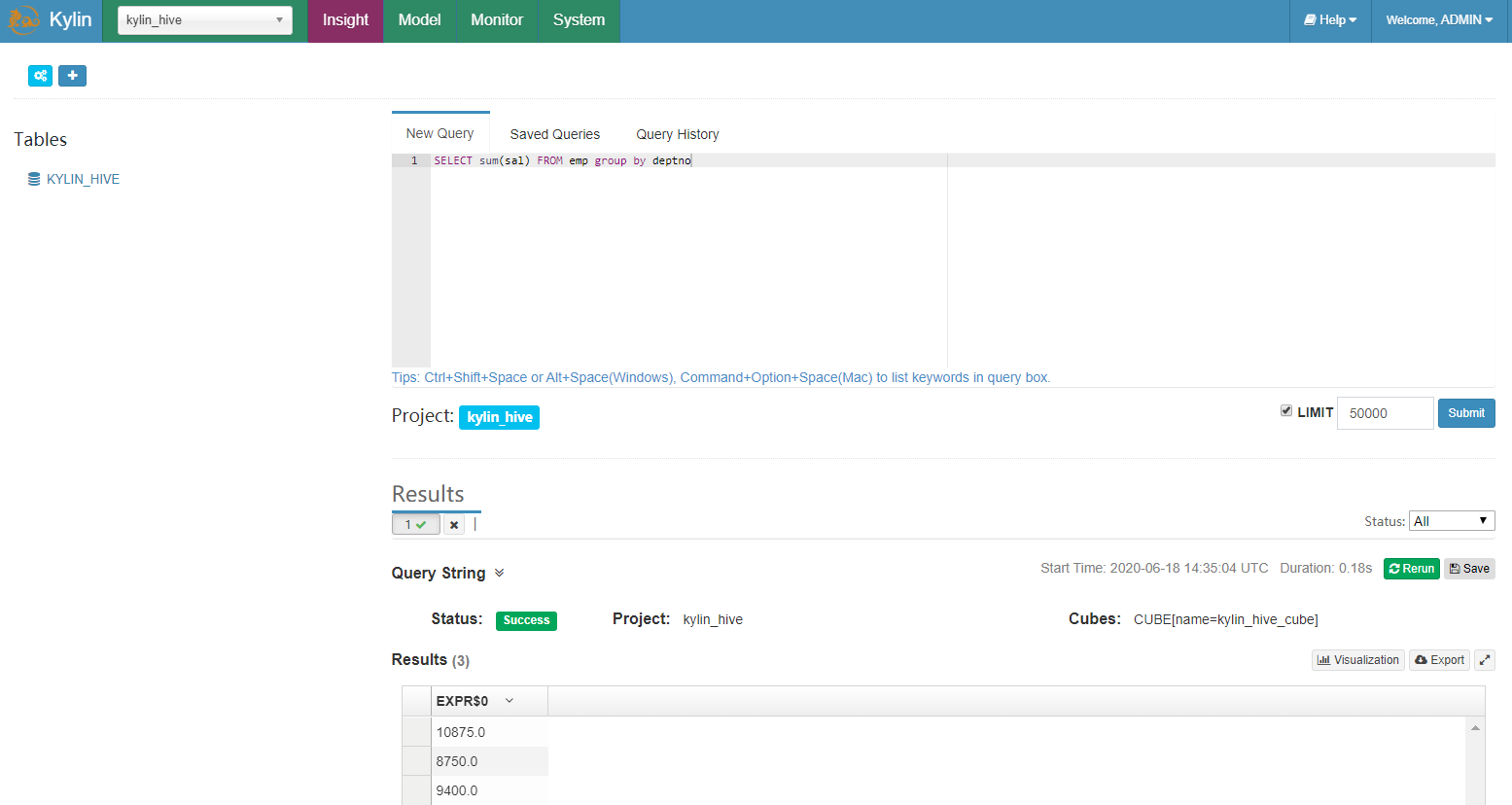The image size is (1512, 805).
Task: Click line number 1 in editor gutter
Action: [x=414, y=160]
